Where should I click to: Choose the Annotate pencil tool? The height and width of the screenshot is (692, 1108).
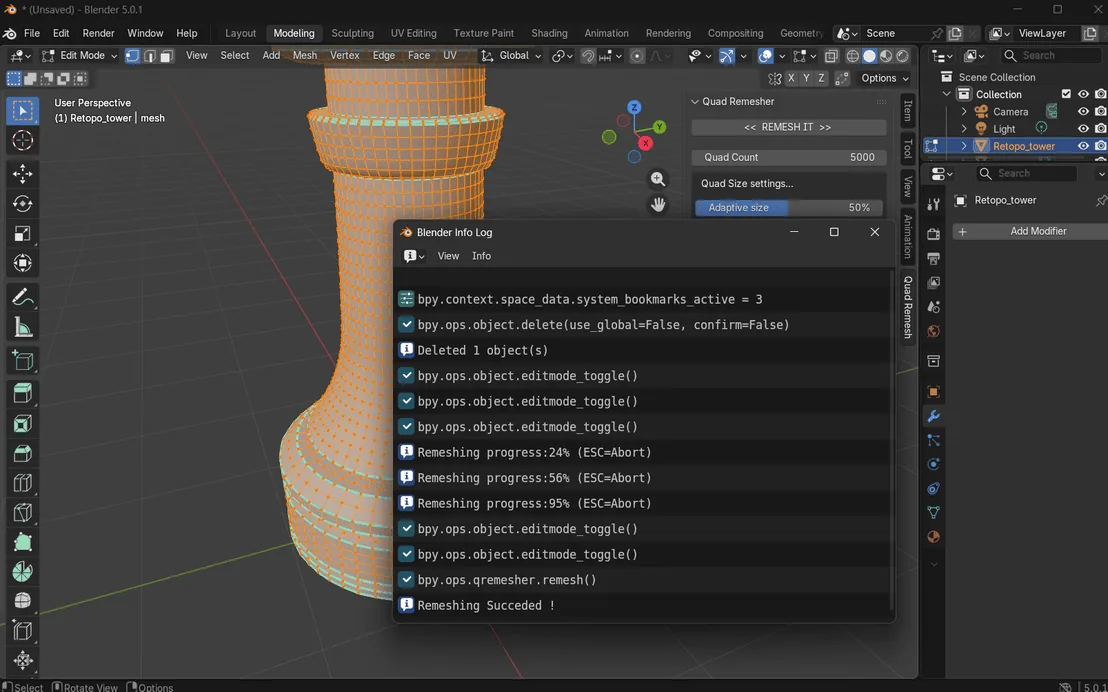pyautogui.click(x=23, y=297)
